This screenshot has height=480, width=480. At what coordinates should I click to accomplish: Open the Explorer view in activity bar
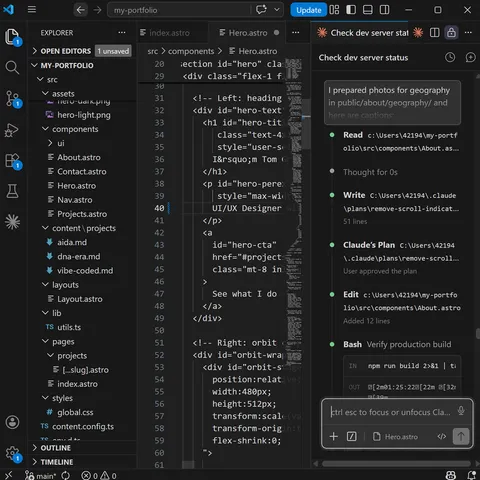13,37
